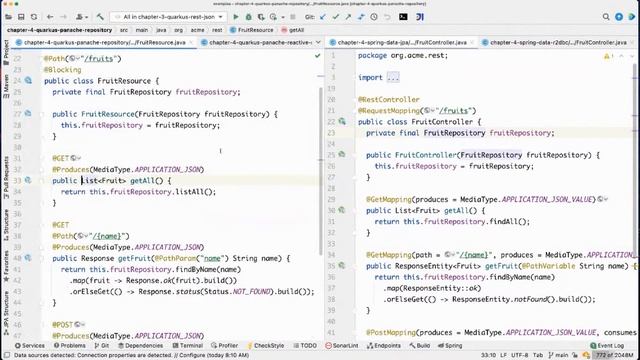Click the warning indicator in the right editor
Viewport: 640px width, 360px height.
tap(608, 56)
